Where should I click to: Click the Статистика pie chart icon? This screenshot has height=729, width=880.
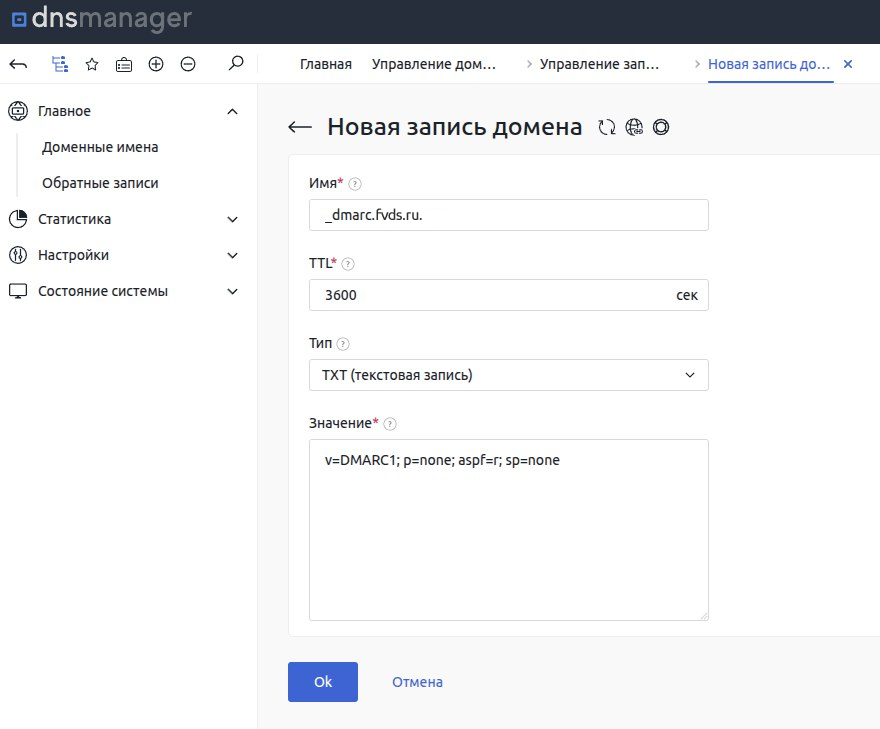point(18,219)
